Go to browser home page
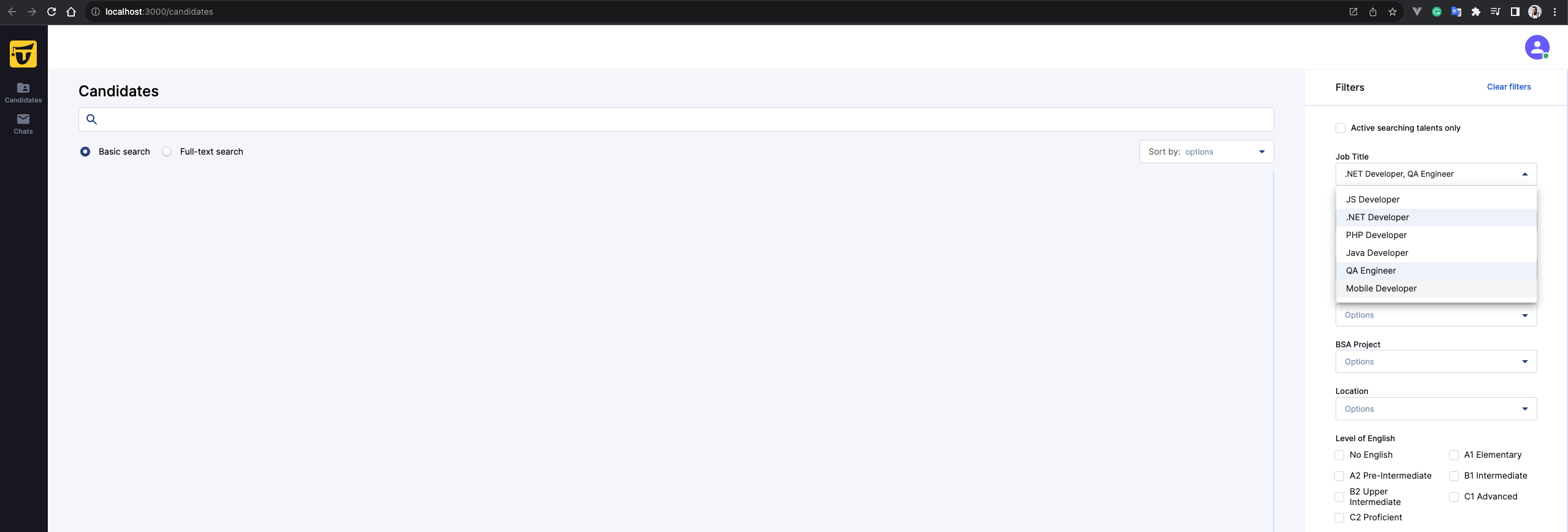The width and height of the screenshot is (1568, 532). pos(71,12)
